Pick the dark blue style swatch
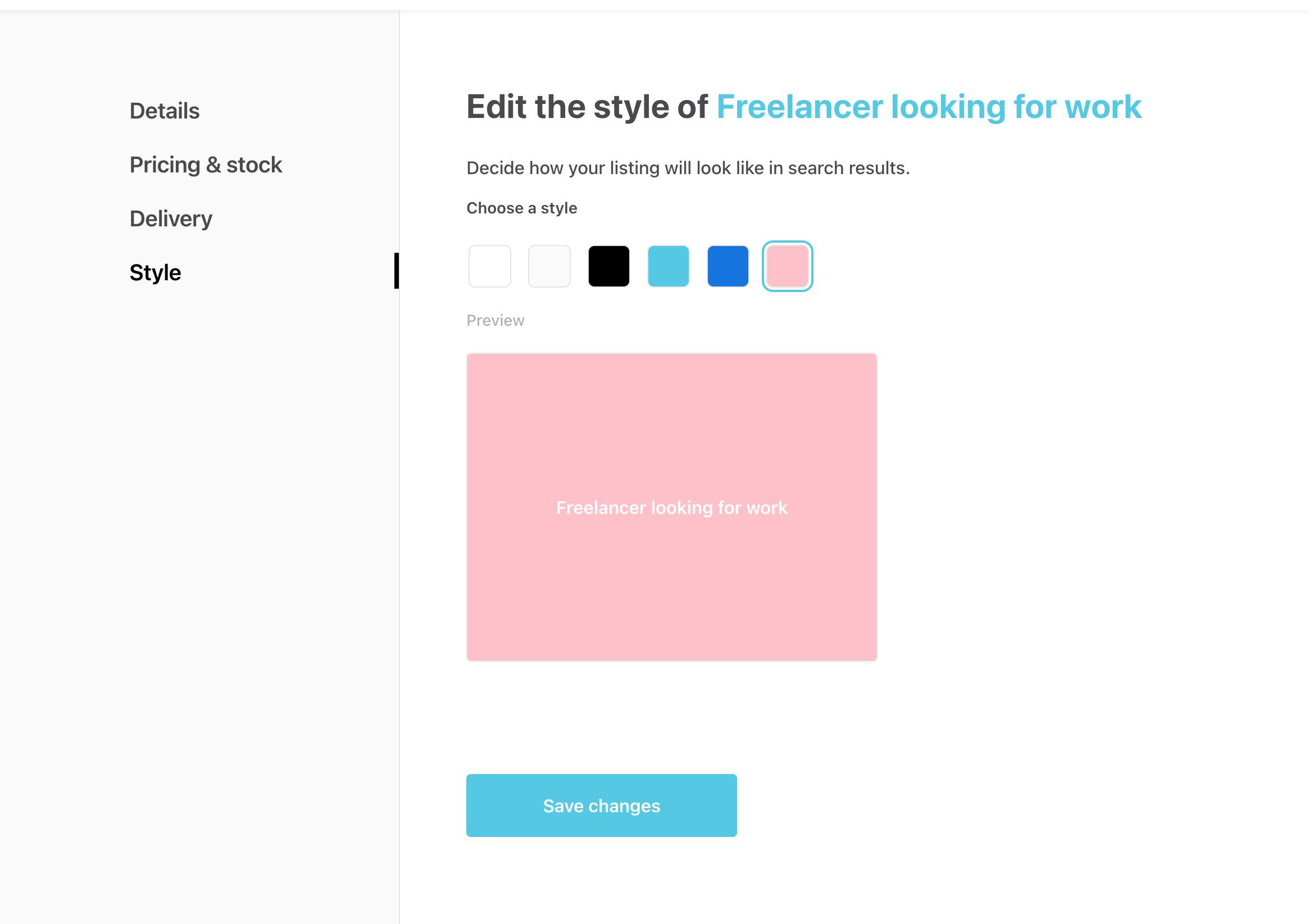The height and width of the screenshot is (924, 1309). 728,266
